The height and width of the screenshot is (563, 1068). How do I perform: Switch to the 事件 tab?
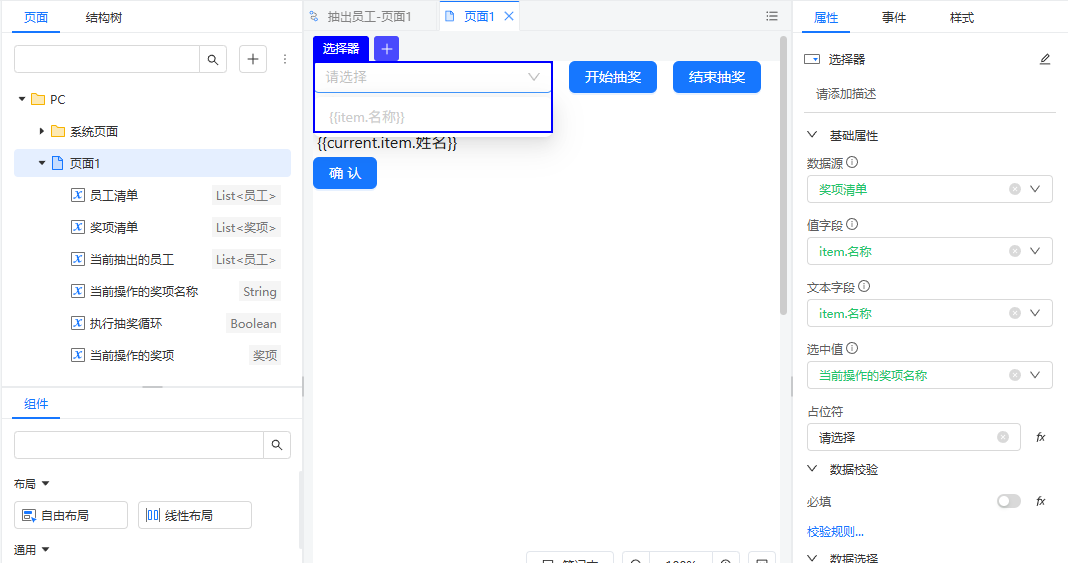pyautogui.click(x=894, y=18)
